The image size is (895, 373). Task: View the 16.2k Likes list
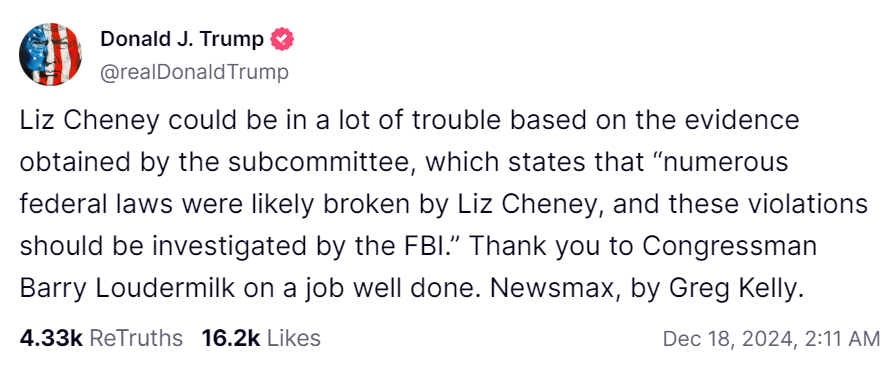click(x=261, y=338)
